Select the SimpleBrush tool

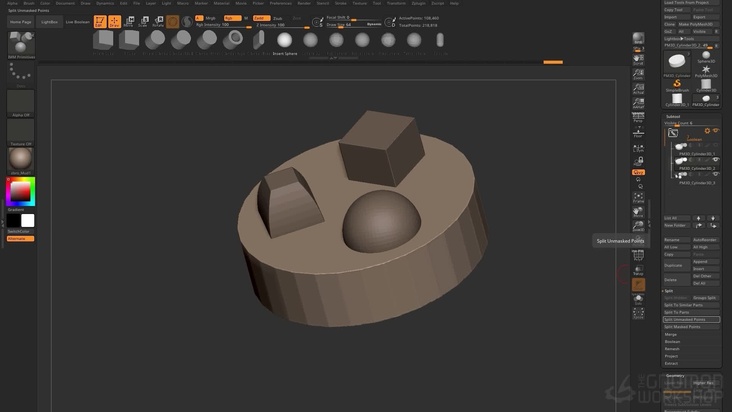pyautogui.click(x=677, y=86)
